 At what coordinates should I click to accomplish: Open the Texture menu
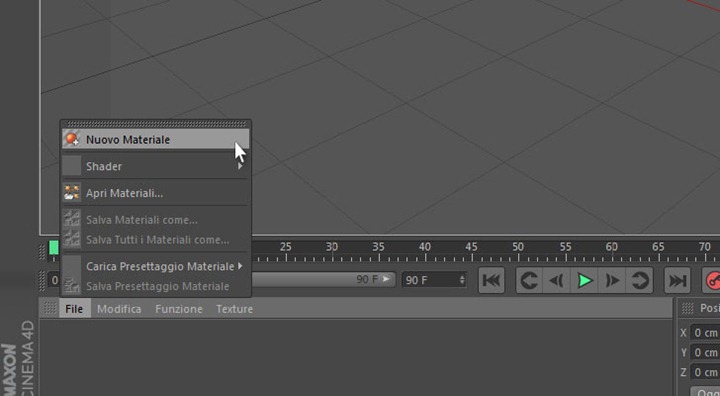pyautogui.click(x=235, y=309)
